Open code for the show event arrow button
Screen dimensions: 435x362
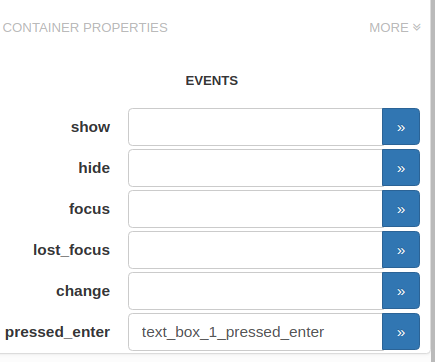(401, 127)
